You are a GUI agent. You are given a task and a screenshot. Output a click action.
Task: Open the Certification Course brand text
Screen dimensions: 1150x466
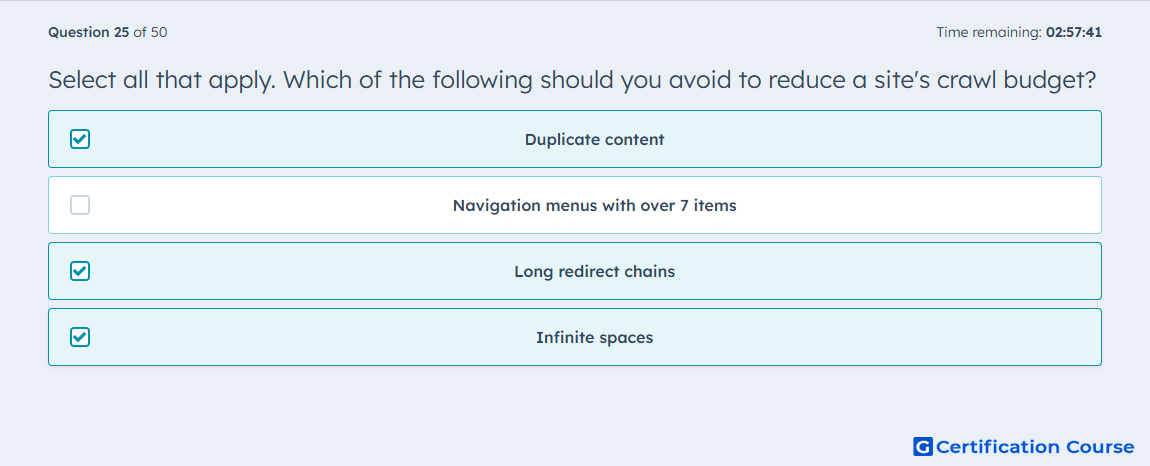pos(1035,447)
